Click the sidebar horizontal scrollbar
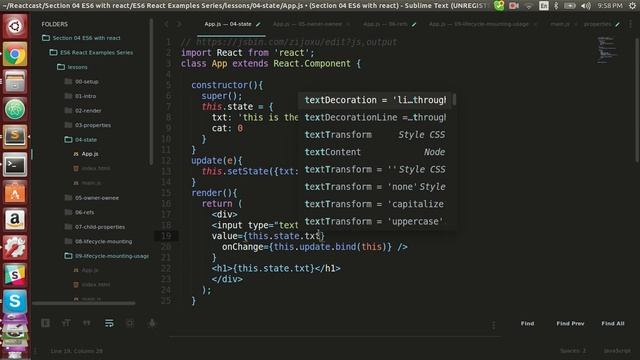Screen dimensions: 640x360 [x=84, y=303]
